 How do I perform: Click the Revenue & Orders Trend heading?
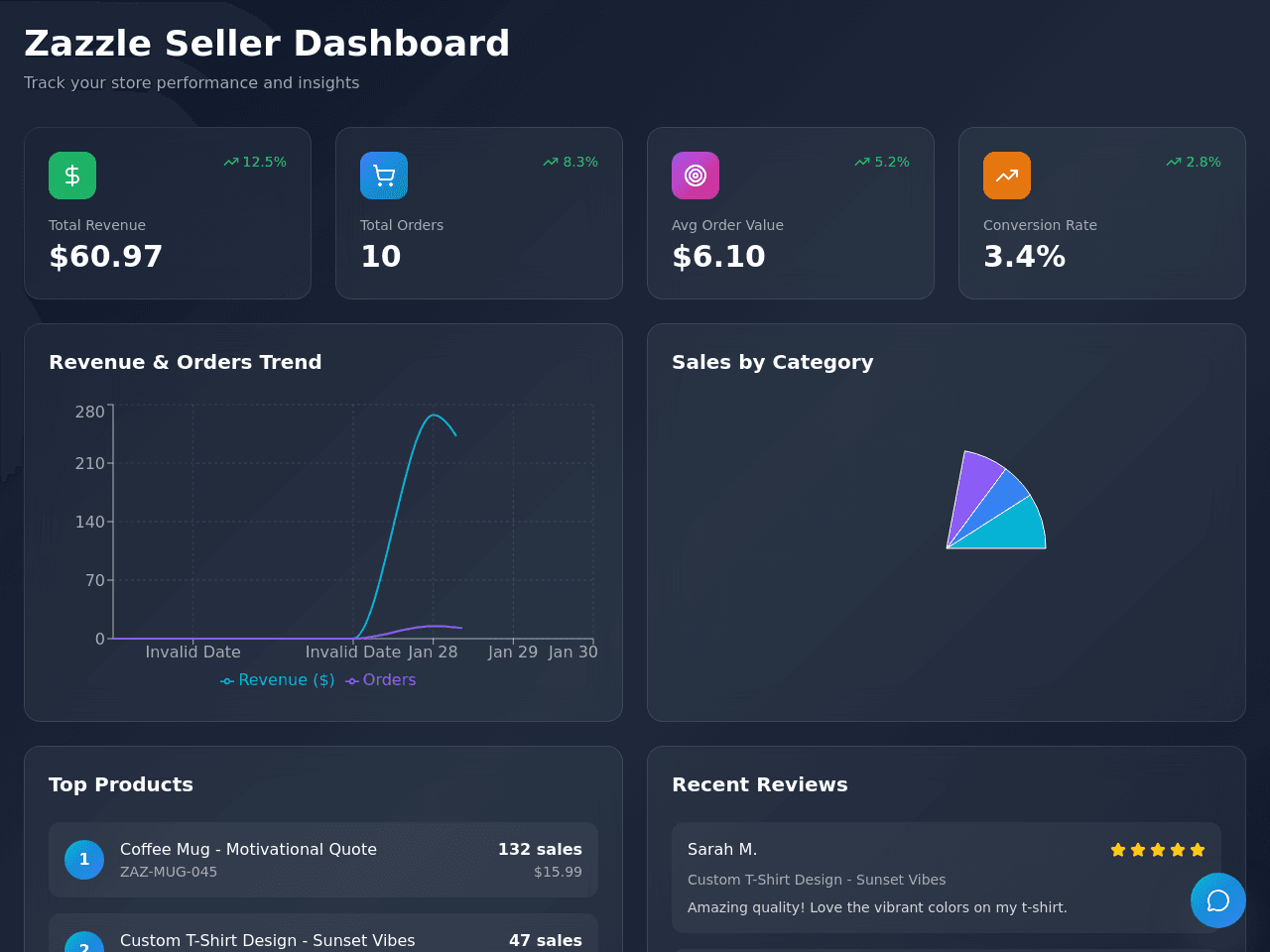186,362
